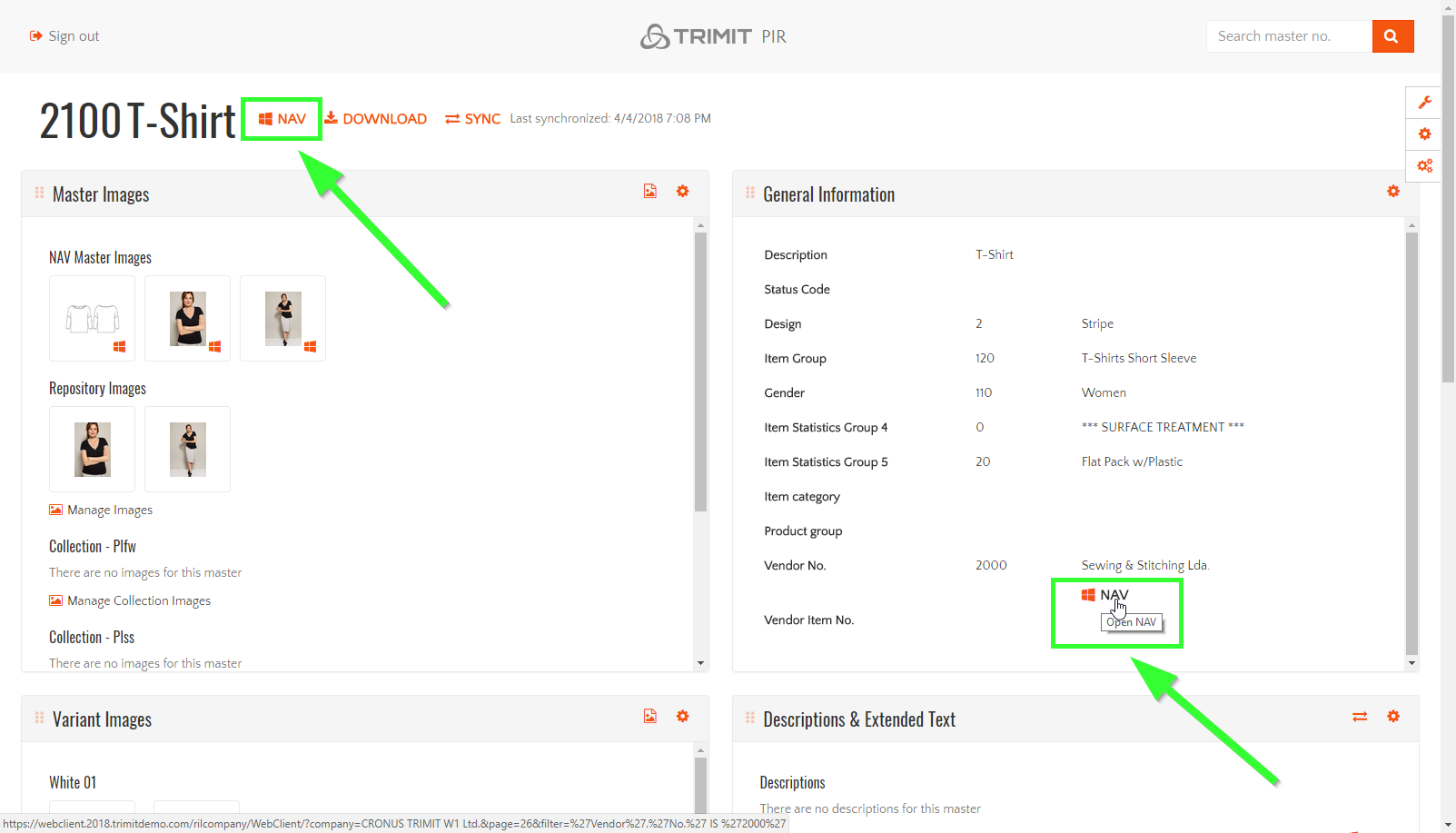Click Master Images scrollbar up arrow
This screenshot has height=833, width=1456.
(700, 224)
